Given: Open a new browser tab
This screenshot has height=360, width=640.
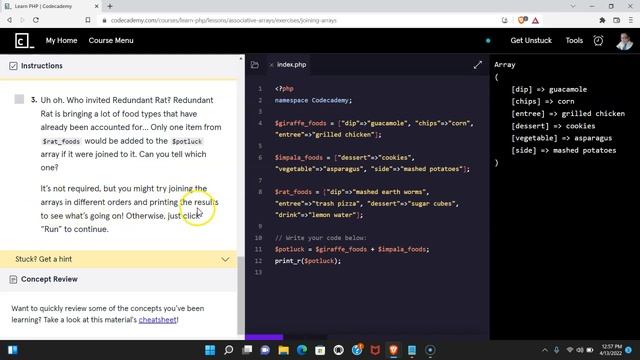Looking at the screenshot, I should coord(110,6).
